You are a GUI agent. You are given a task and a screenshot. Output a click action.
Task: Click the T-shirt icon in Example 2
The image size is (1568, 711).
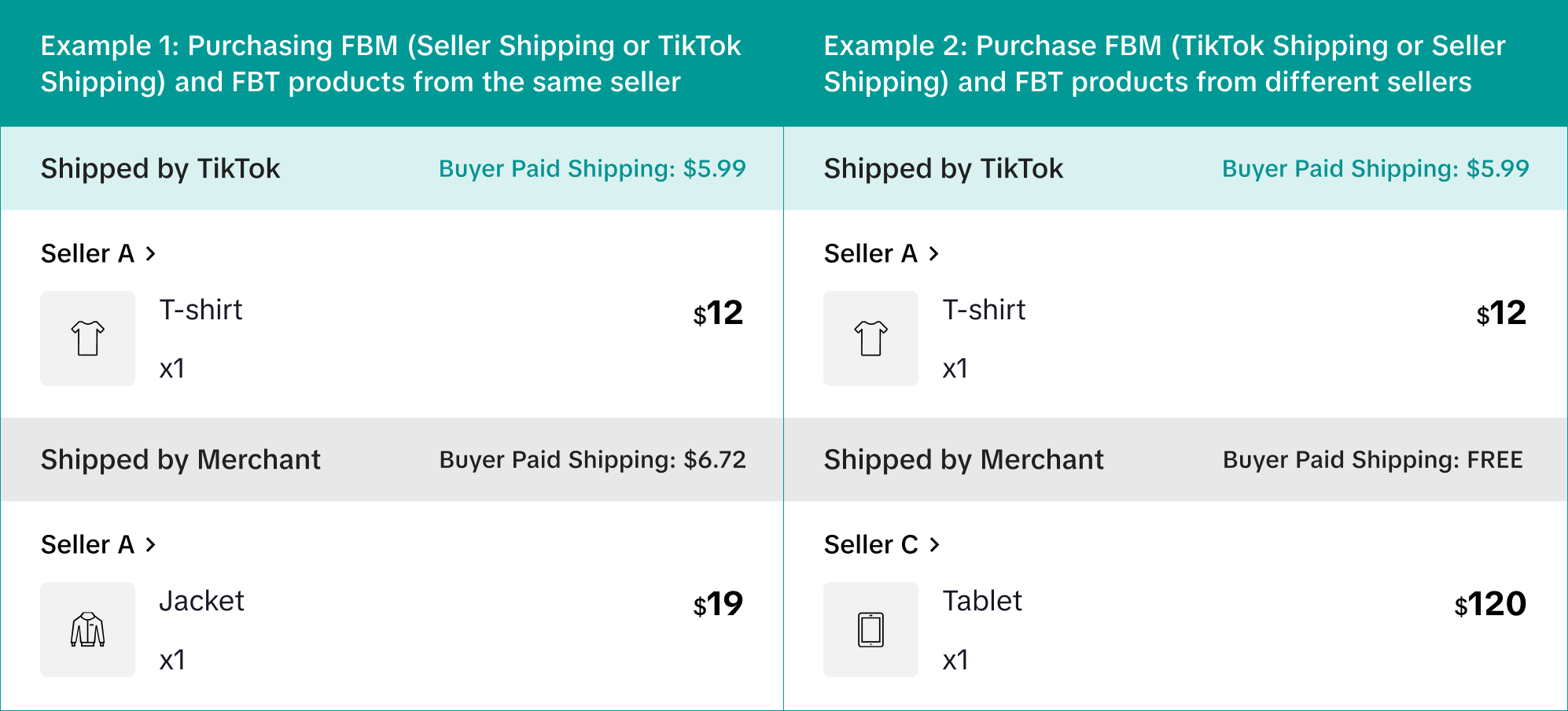point(870,338)
